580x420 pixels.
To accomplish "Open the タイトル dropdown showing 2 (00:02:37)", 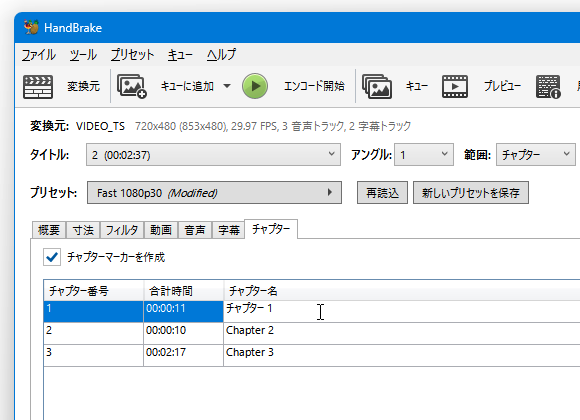I will pyautogui.click(x=213, y=155).
